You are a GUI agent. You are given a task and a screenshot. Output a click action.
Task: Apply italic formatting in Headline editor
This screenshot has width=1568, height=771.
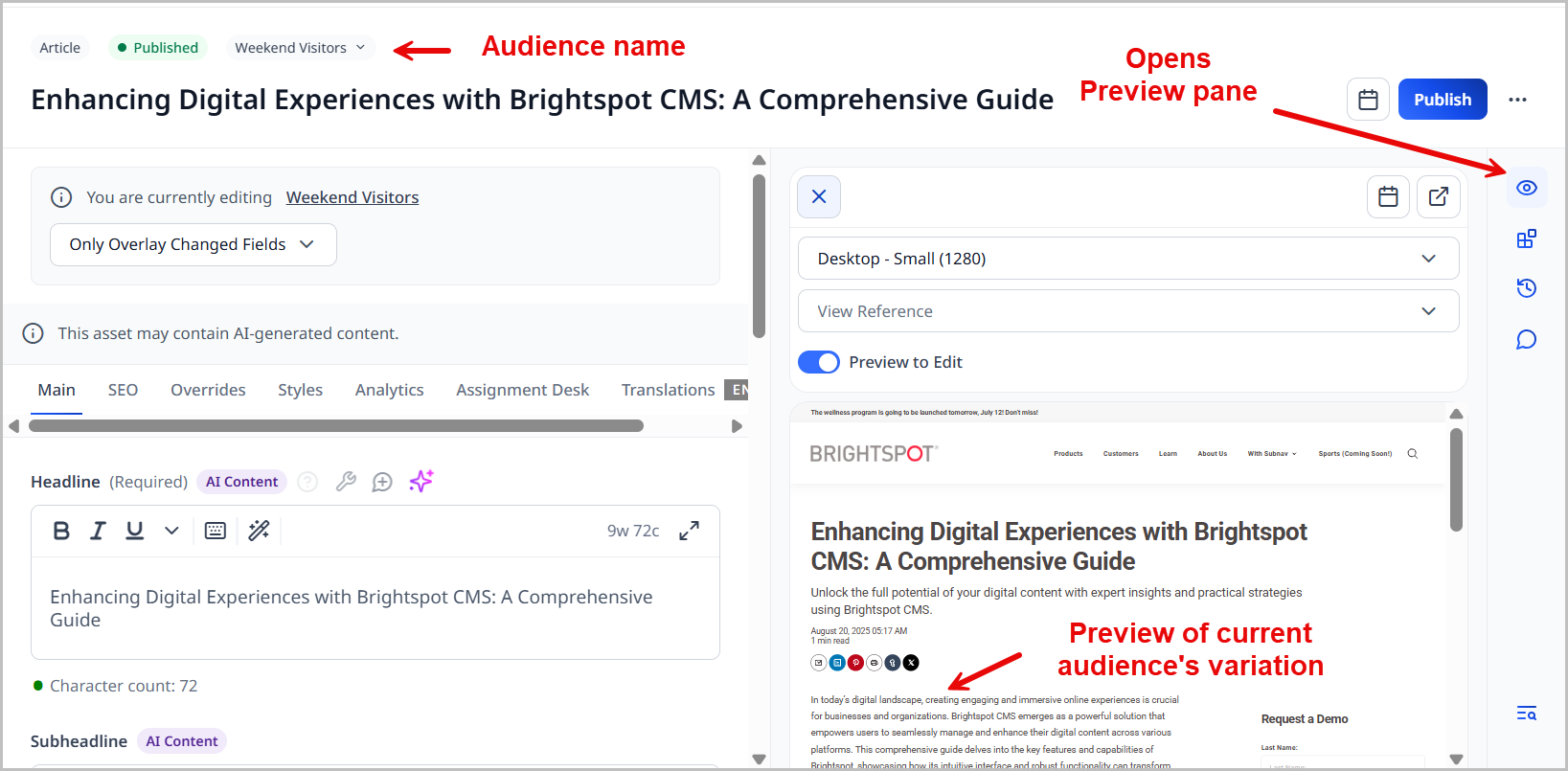98,531
